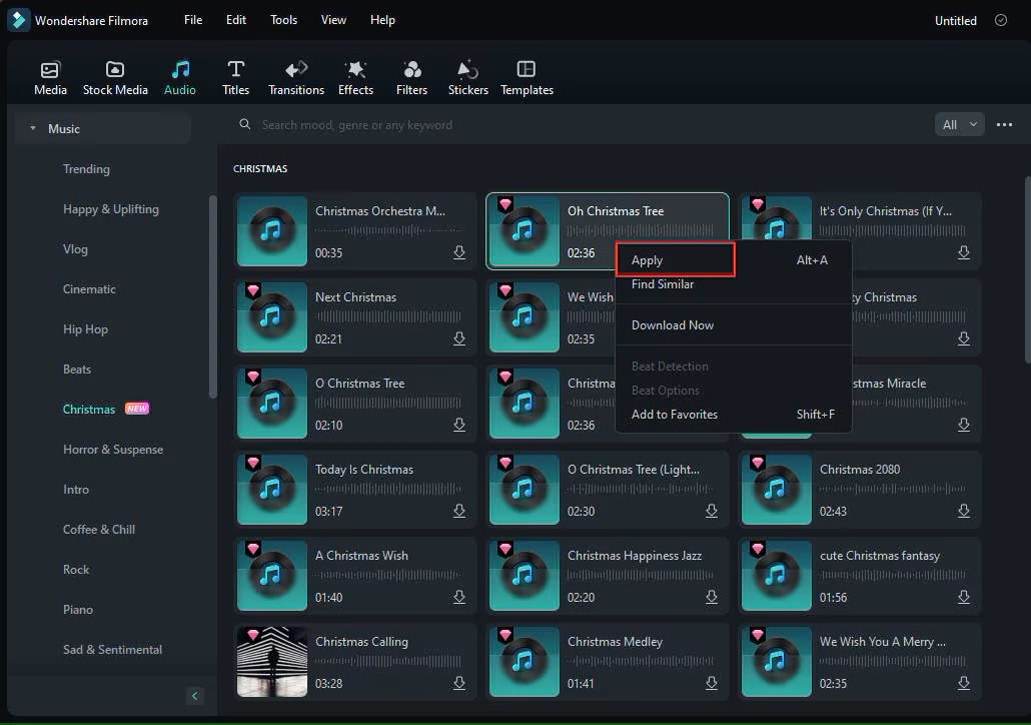Image resolution: width=1031 pixels, height=725 pixels.
Task: Download the Christmas Calling track
Action: [459, 683]
